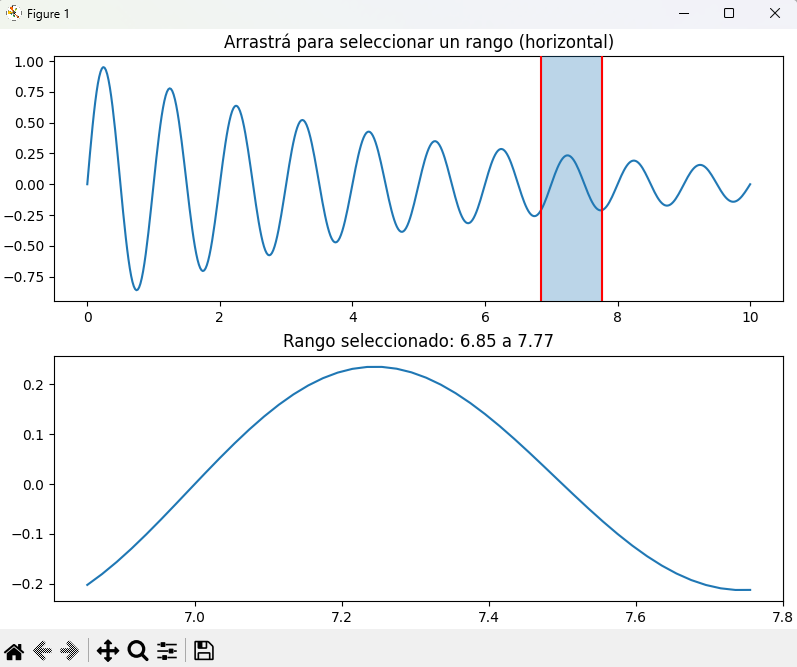The width and height of the screenshot is (797, 667).
Task: Toggle the Zoom to rectangle magnifier
Action: coord(138,651)
